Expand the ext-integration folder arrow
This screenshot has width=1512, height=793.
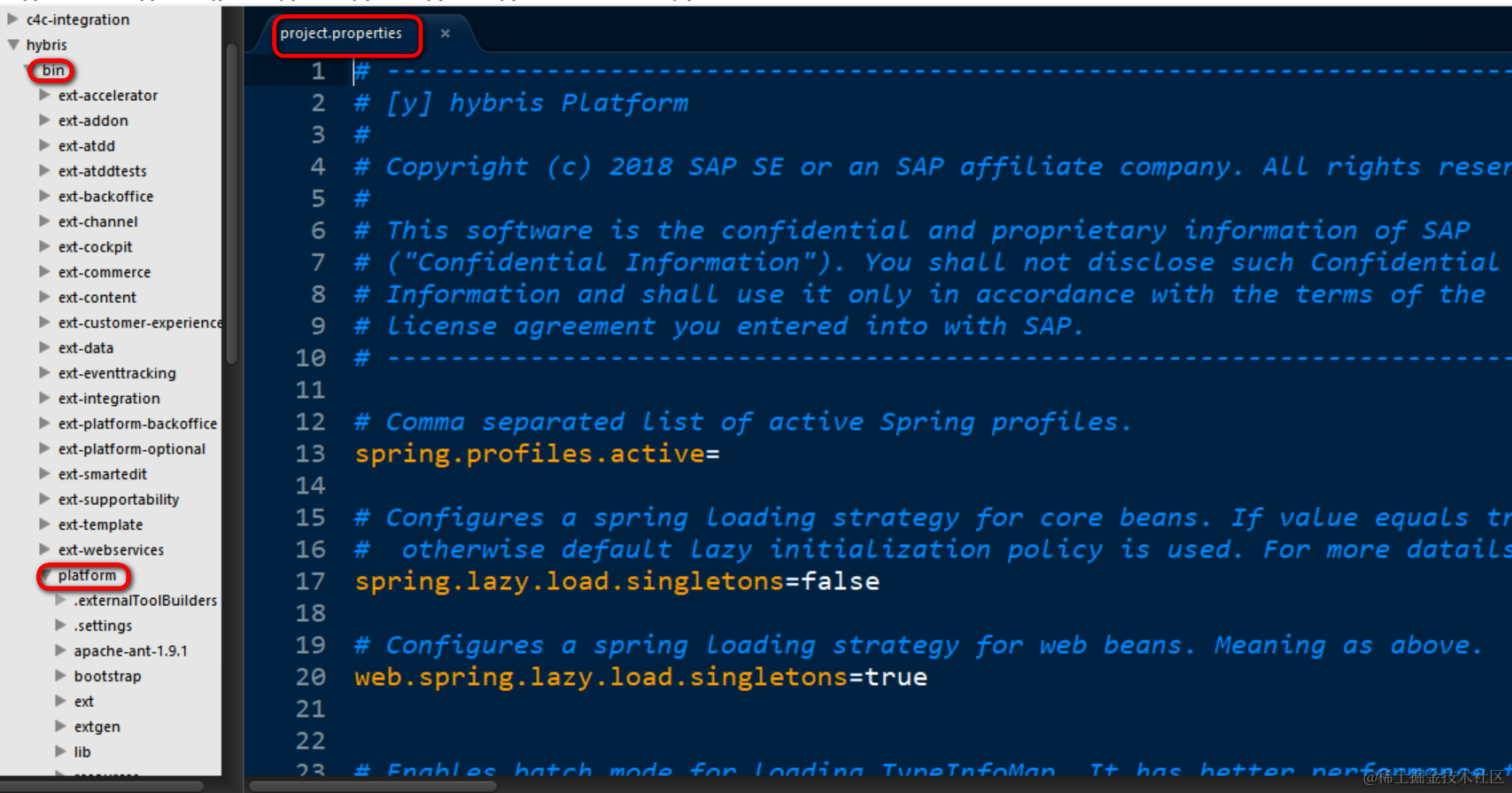coord(44,398)
